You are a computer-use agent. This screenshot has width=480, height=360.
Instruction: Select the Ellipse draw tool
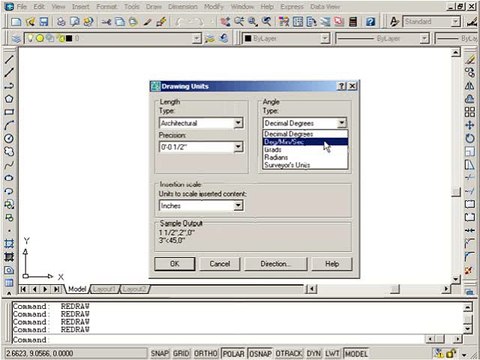point(9,178)
